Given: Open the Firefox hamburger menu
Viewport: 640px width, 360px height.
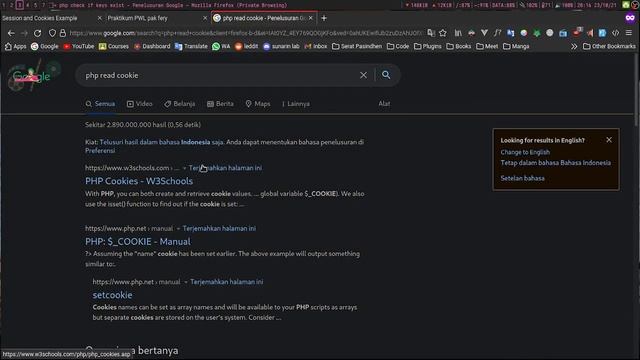Looking at the screenshot, I should click(629, 33).
